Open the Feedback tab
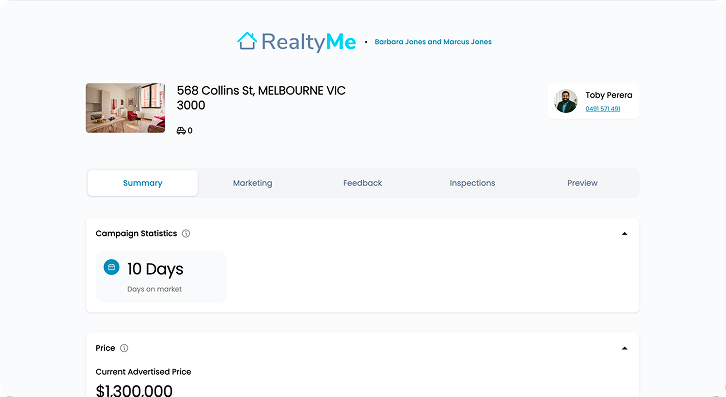 [x=363, y=183]
